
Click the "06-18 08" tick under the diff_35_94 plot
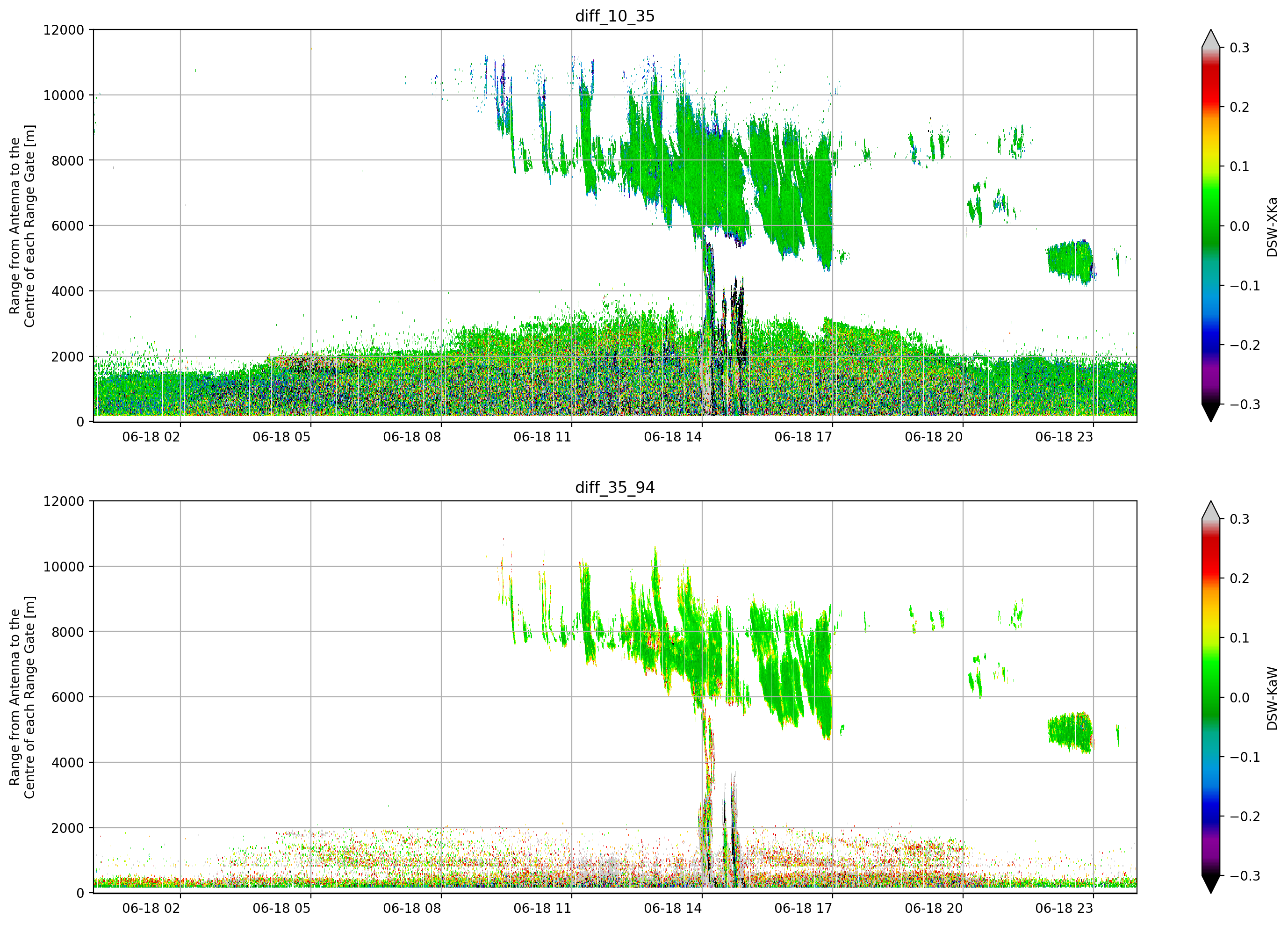coord(412,909)
